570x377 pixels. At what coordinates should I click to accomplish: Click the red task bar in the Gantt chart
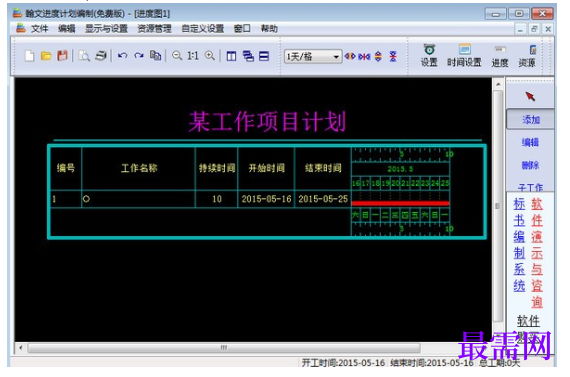(401, 203)
